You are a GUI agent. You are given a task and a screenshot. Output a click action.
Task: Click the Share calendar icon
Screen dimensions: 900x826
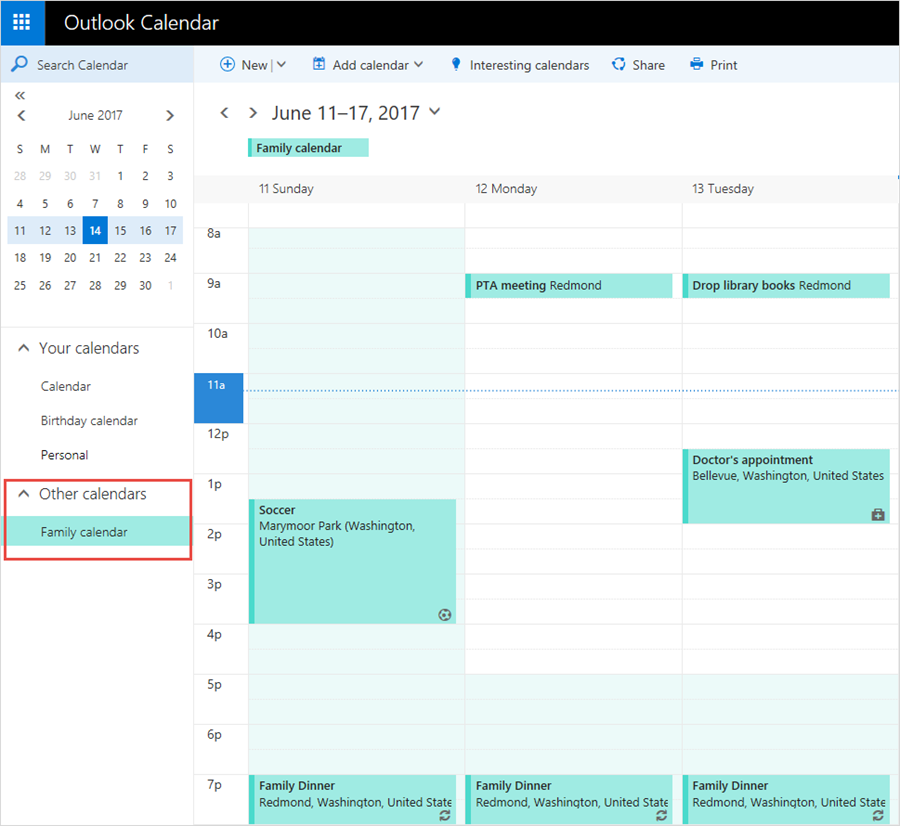617,64
